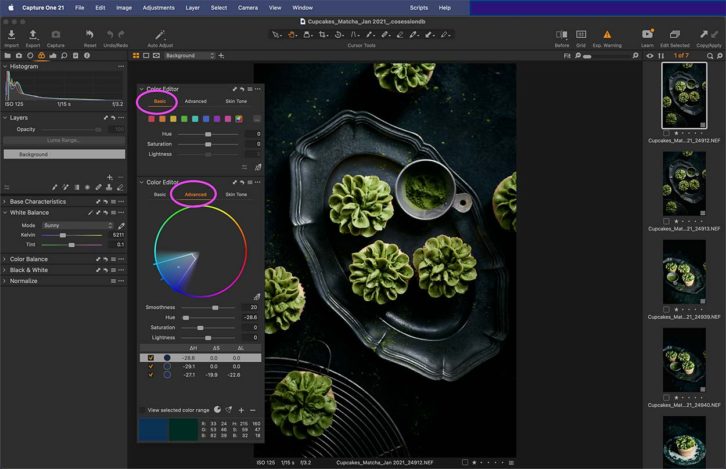
Task: Open the Metadata info tool tab
Action: (x=87, y=56)
